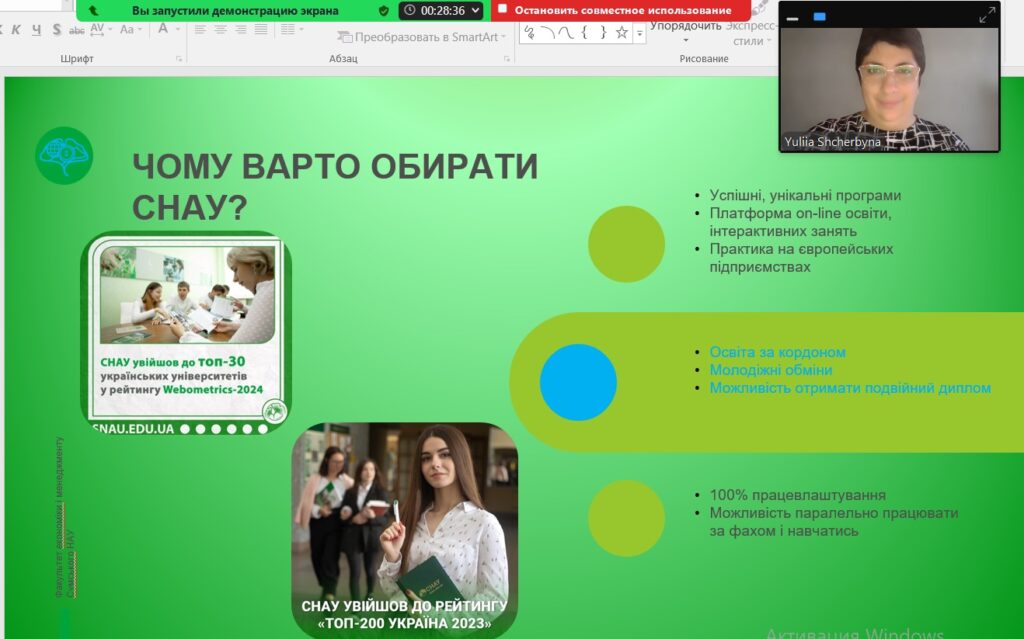Click the green security shield icon

pyautogui.click(x=383, y=10)
